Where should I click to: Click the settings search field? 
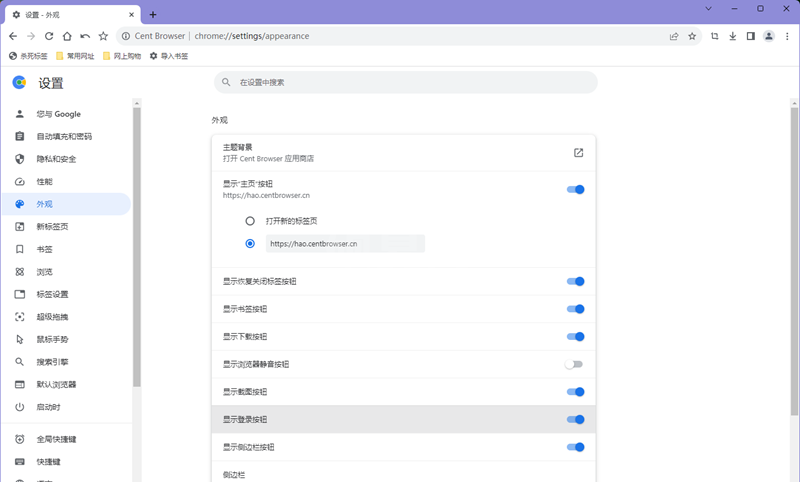406,82
